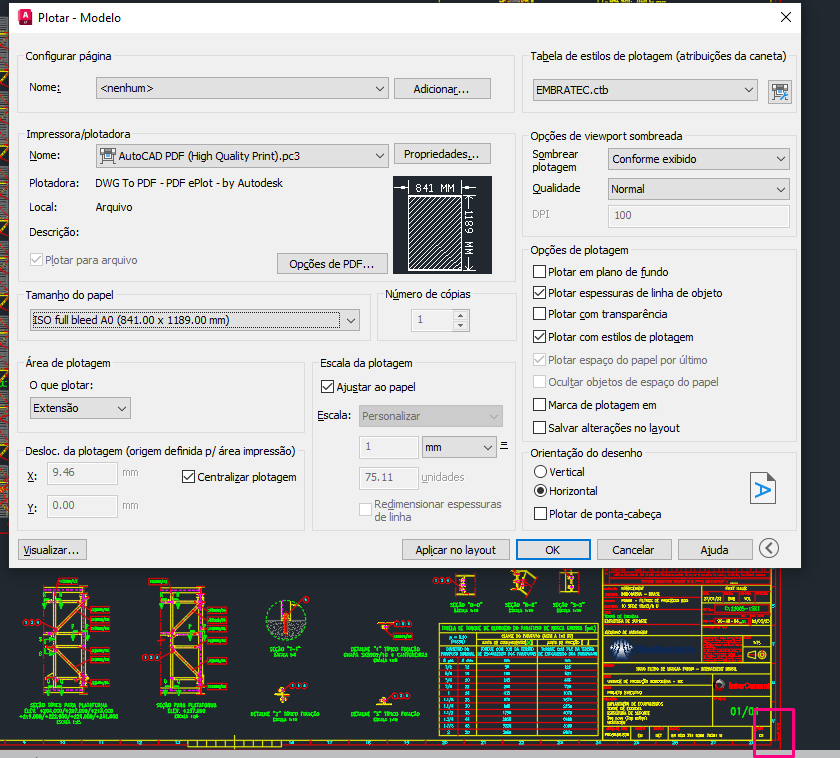Increase the number of copies with the up arrow
840x758 pixels.
[x=460, y=314]
